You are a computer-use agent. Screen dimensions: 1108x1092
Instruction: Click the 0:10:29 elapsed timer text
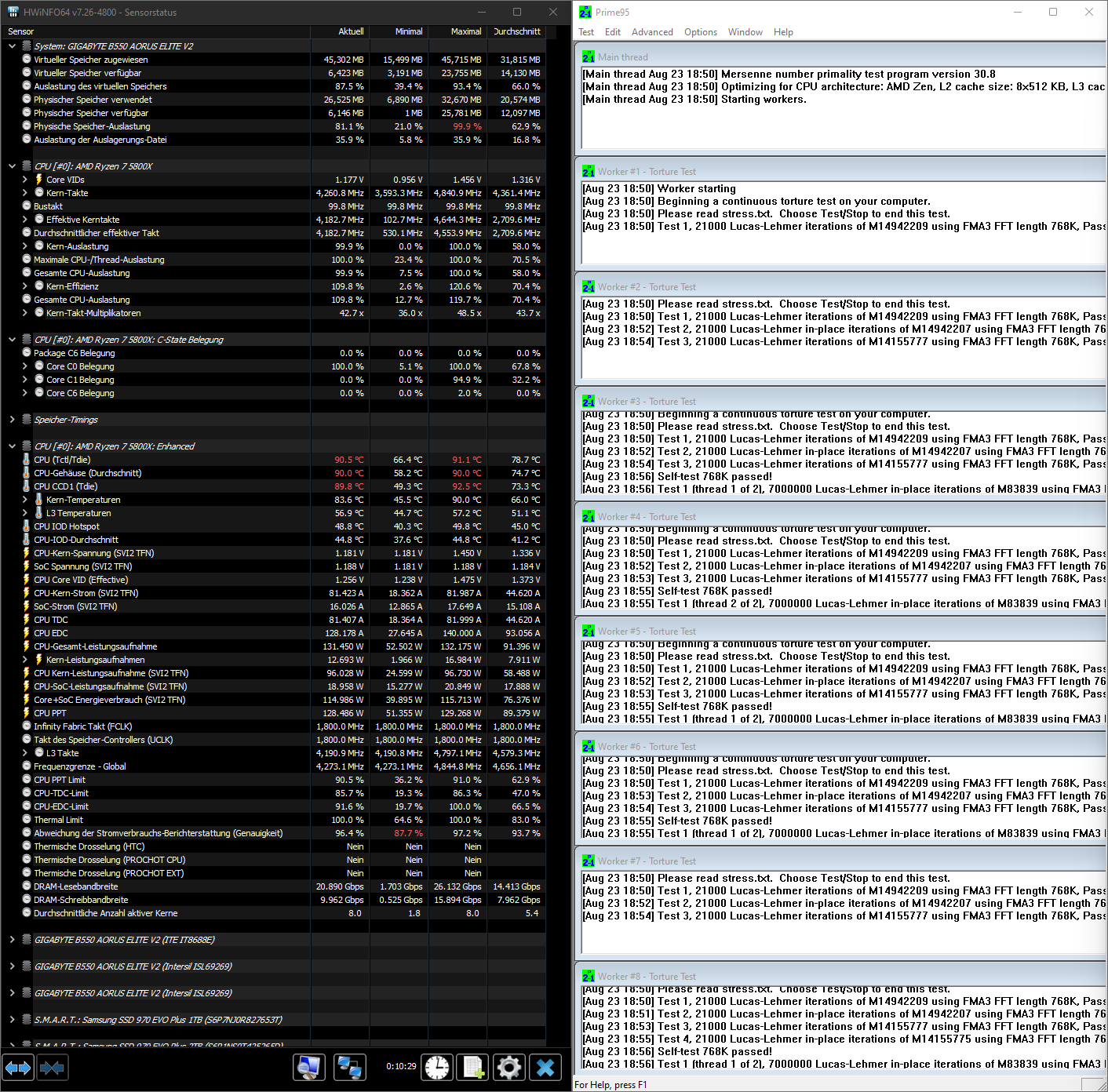[x=401, y=1066]
